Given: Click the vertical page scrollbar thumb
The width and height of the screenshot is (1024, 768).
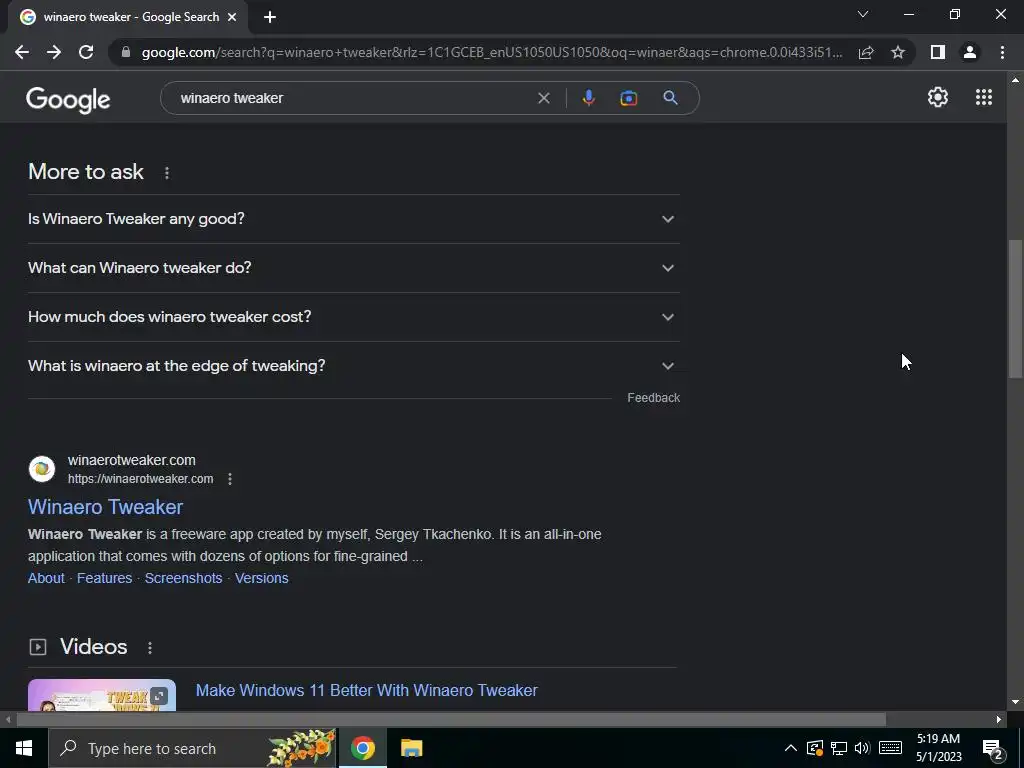Looking at the screenshot, I should point(1015,309).
